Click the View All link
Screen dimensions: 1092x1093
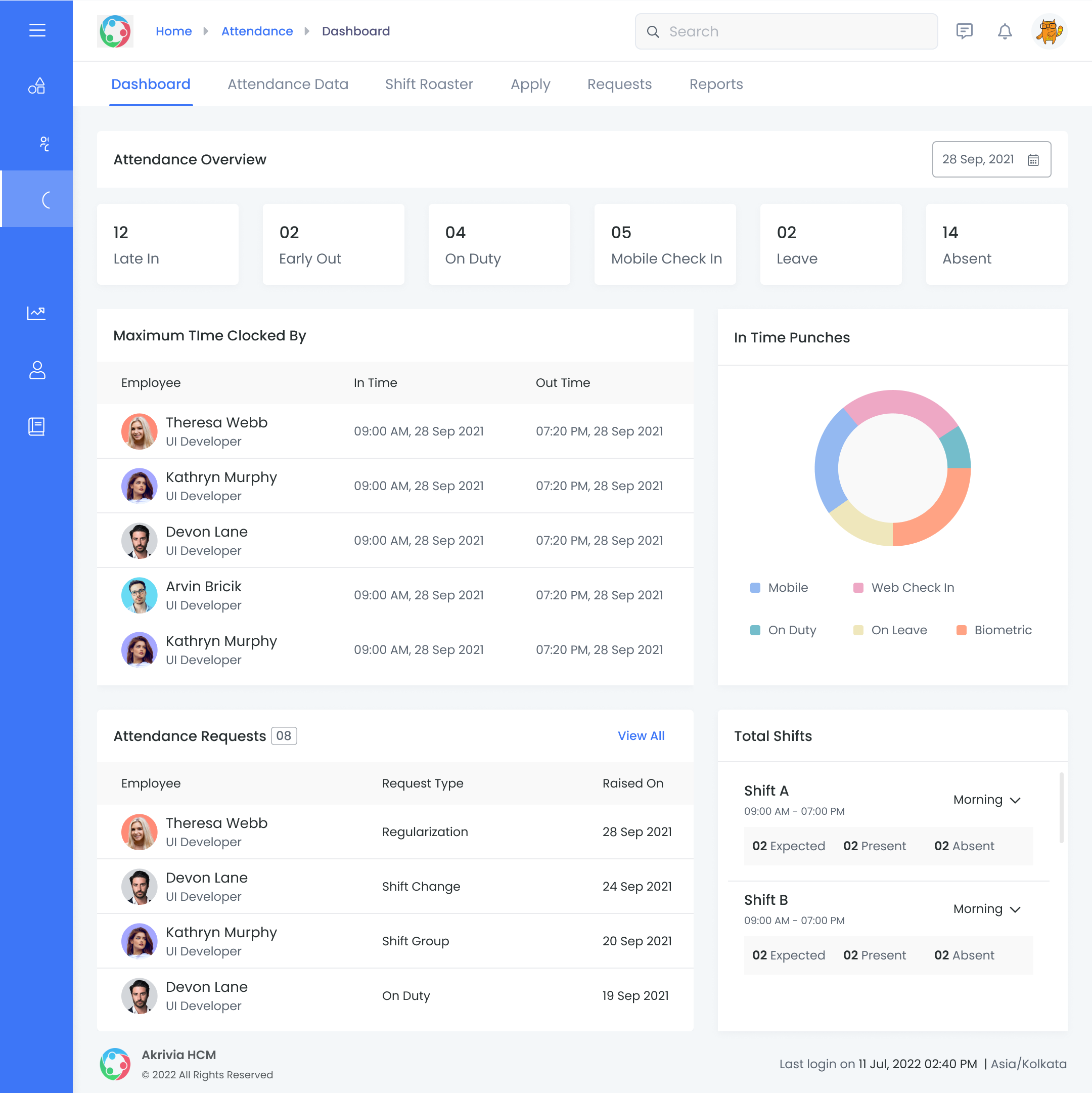coord(641,735)
